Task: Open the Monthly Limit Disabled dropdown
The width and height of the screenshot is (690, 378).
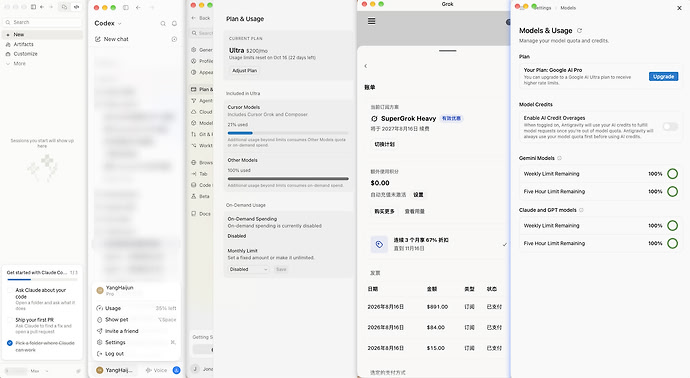Action: point(248,269)
